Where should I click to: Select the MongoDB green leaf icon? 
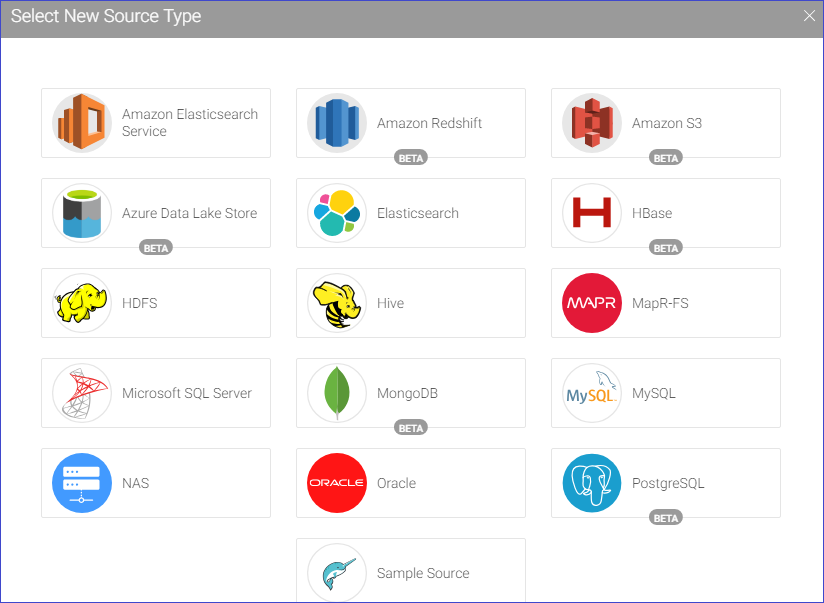[x=337, y=393]
